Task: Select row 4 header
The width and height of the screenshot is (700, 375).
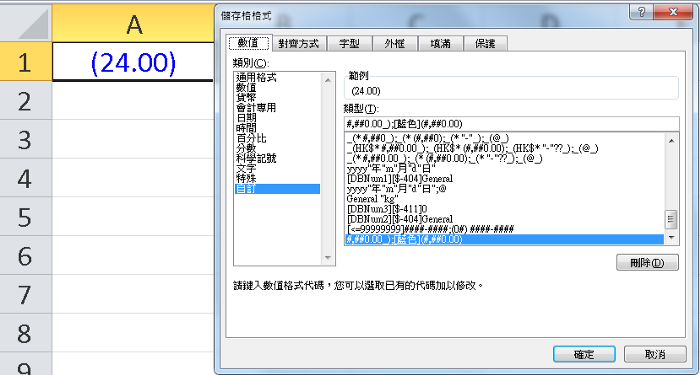Action: pyautogui.click(x=26, y=178)
